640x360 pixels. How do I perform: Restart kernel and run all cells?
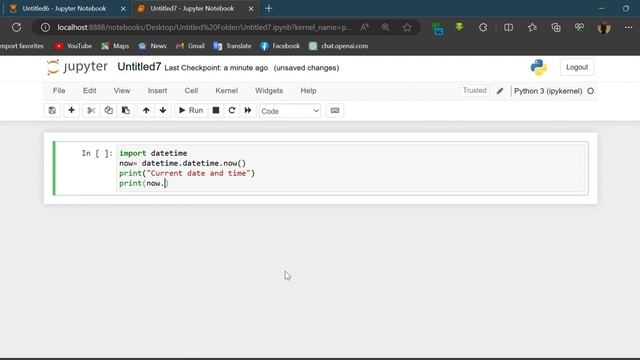(x=248, y=111)
